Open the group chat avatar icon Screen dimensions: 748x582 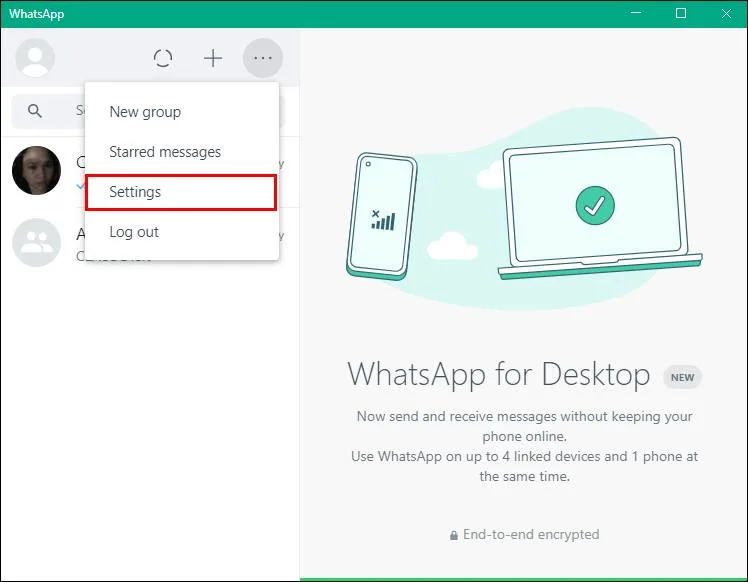point(36,242)
